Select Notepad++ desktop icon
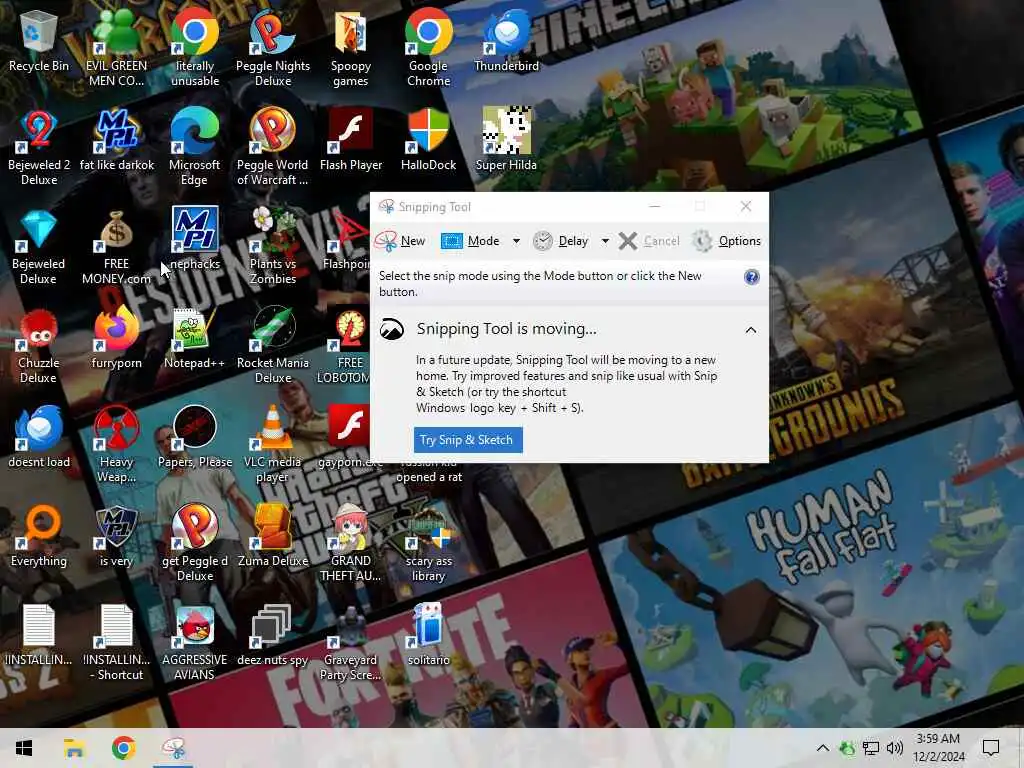The width and height of the screenshot is (1024, 768). click(195, 338)
